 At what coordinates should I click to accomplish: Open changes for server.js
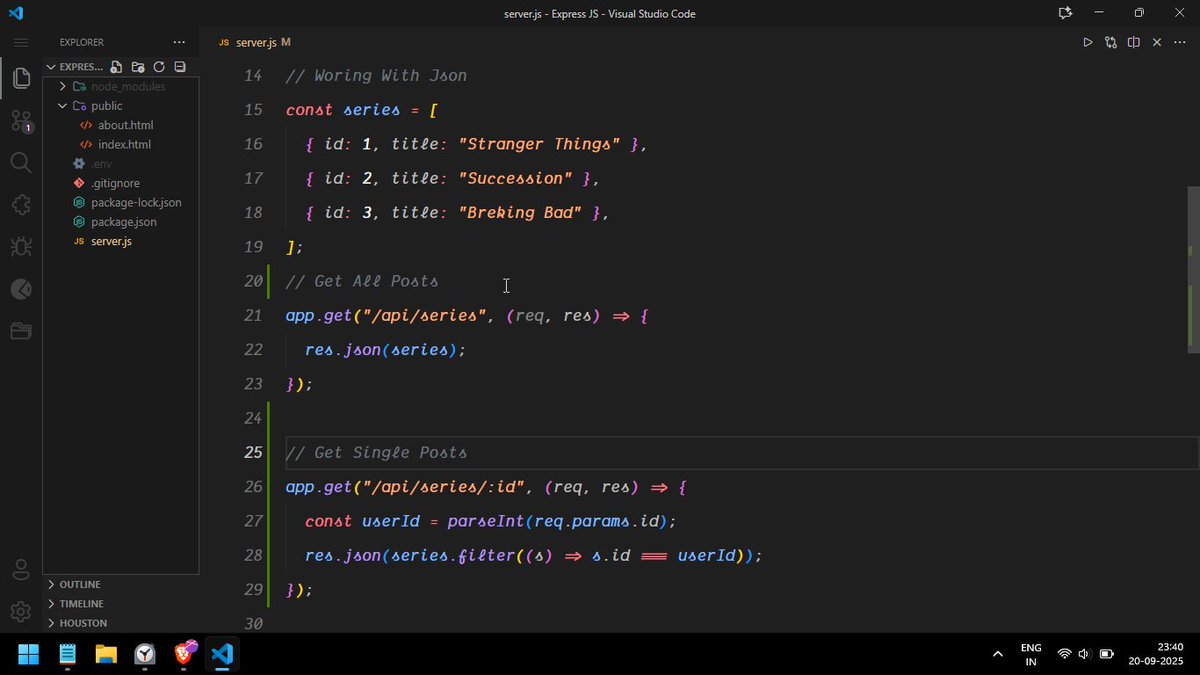[1111, 42]
